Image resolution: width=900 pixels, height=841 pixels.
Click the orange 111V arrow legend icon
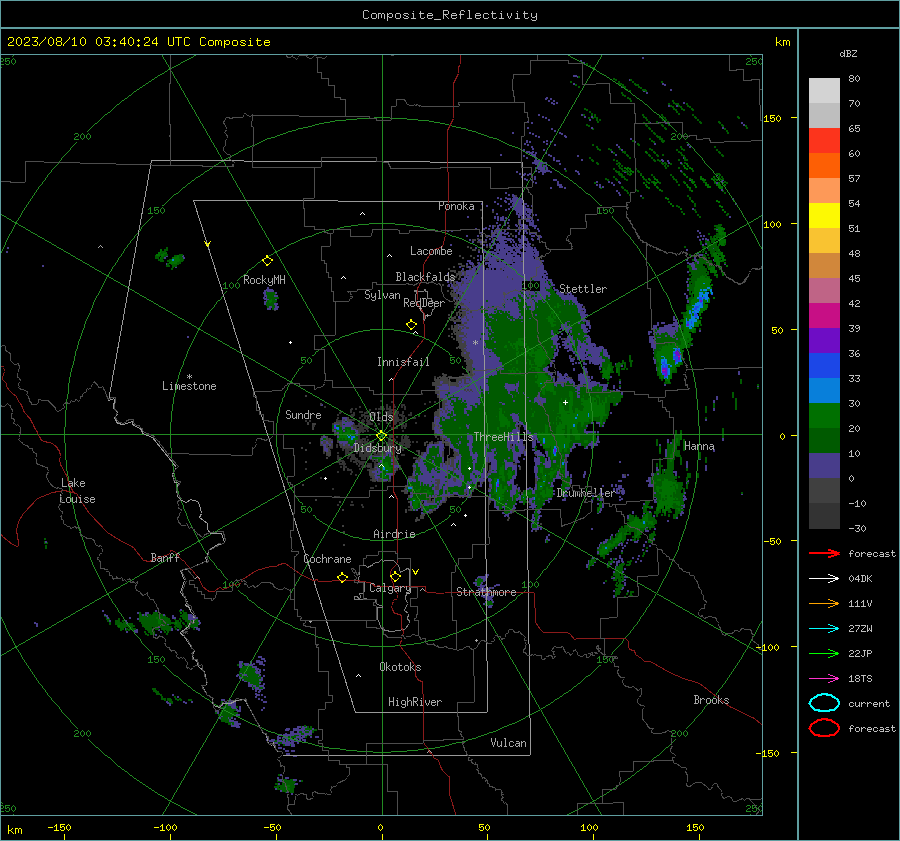pyautogui.click(x=824, y=603)
